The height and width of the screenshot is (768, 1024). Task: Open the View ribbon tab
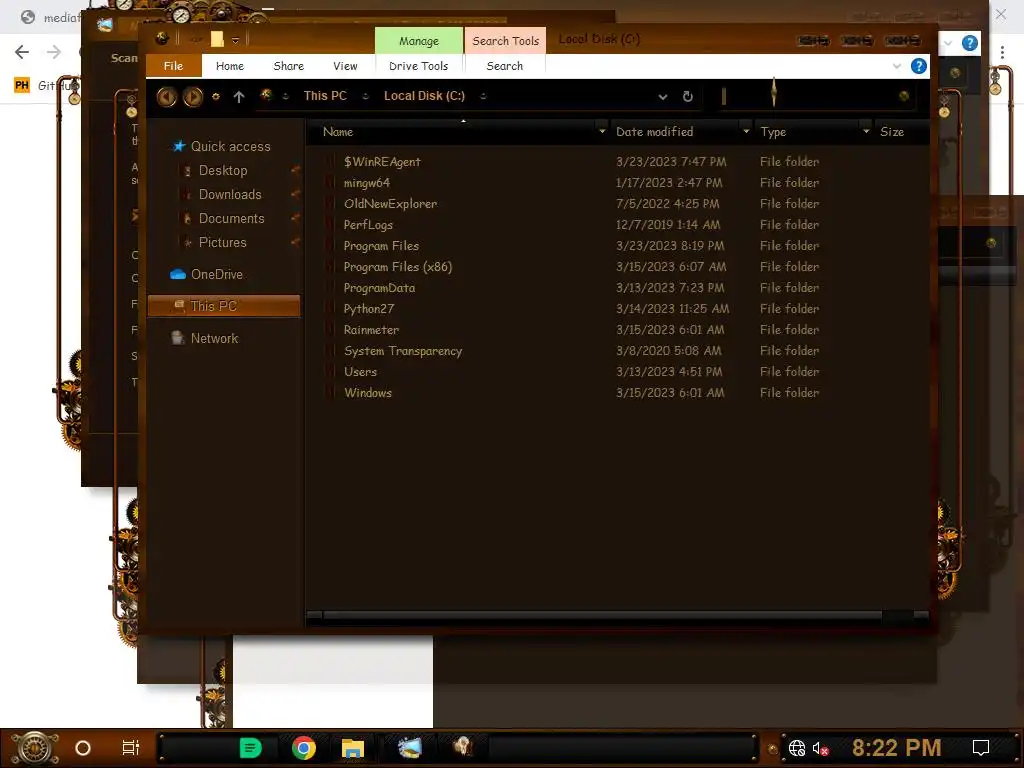coord(345,66)
